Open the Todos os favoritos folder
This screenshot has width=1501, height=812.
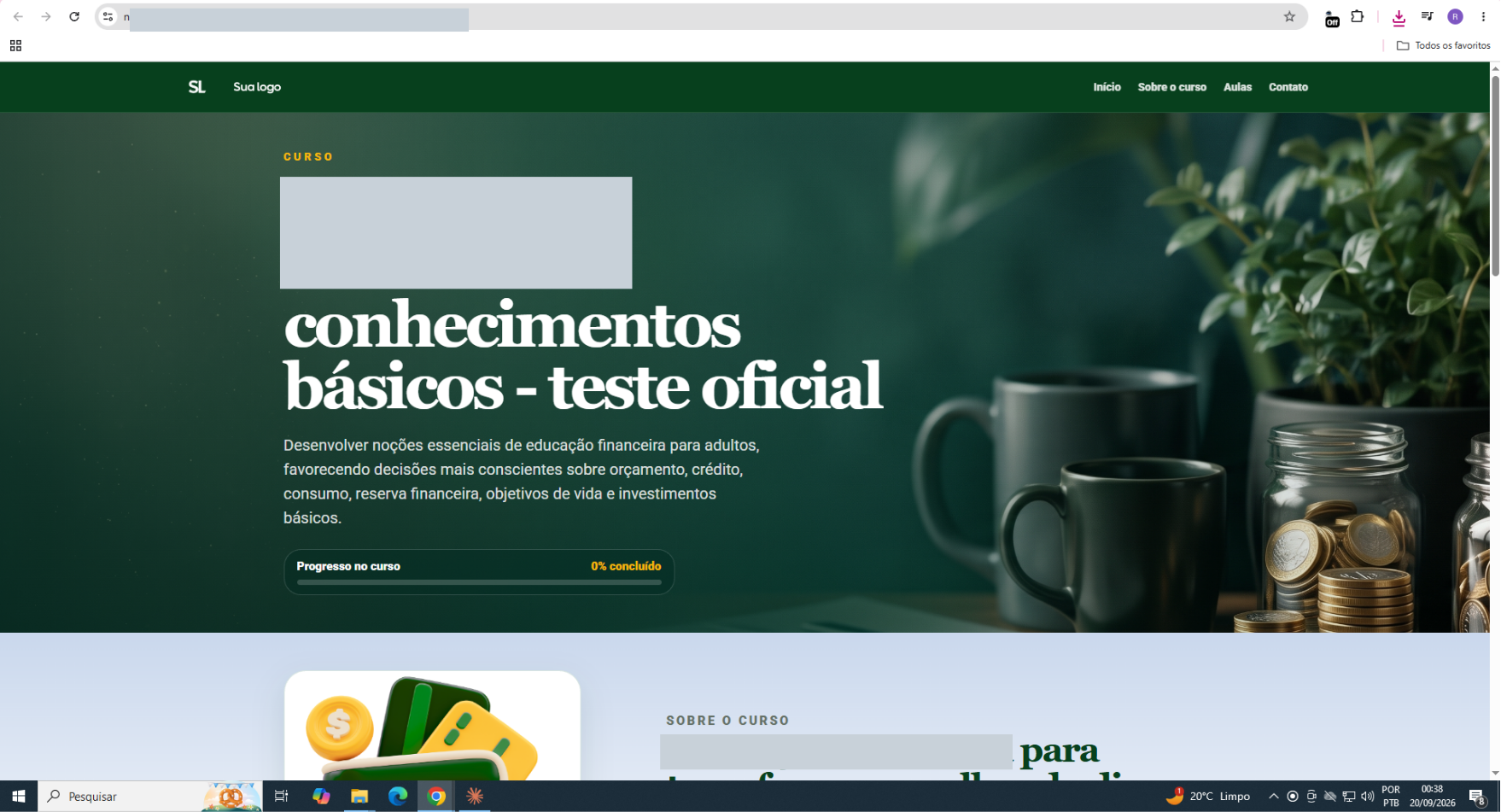1443,46
